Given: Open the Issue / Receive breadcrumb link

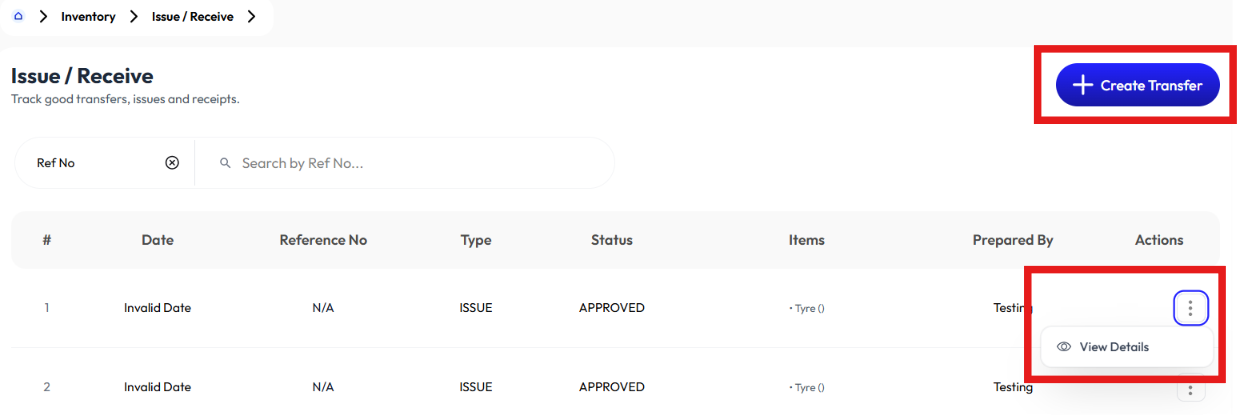Looking at the screenshot, I should click(x=193, y=17).
